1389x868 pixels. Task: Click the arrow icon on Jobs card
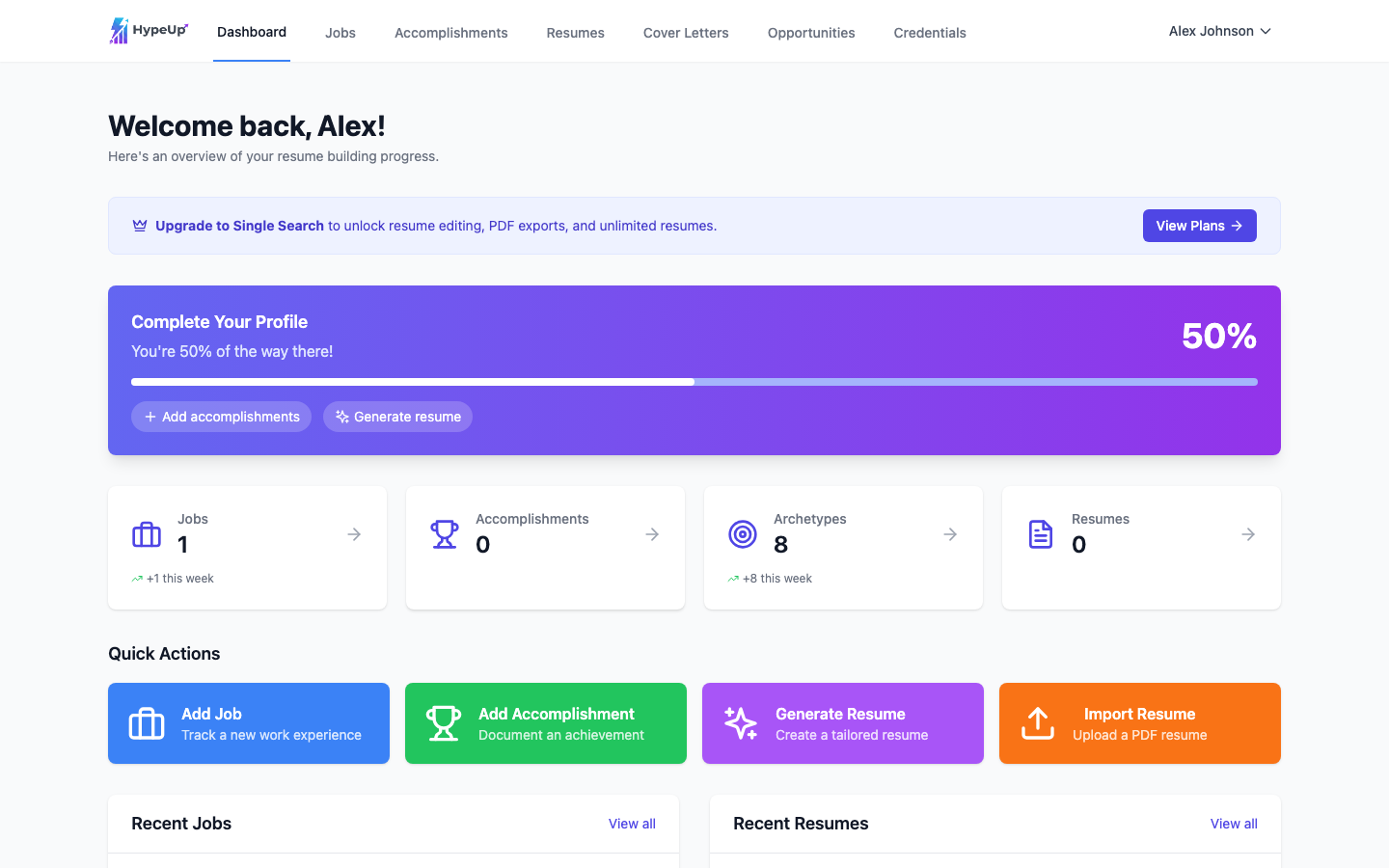coord(354,534)
